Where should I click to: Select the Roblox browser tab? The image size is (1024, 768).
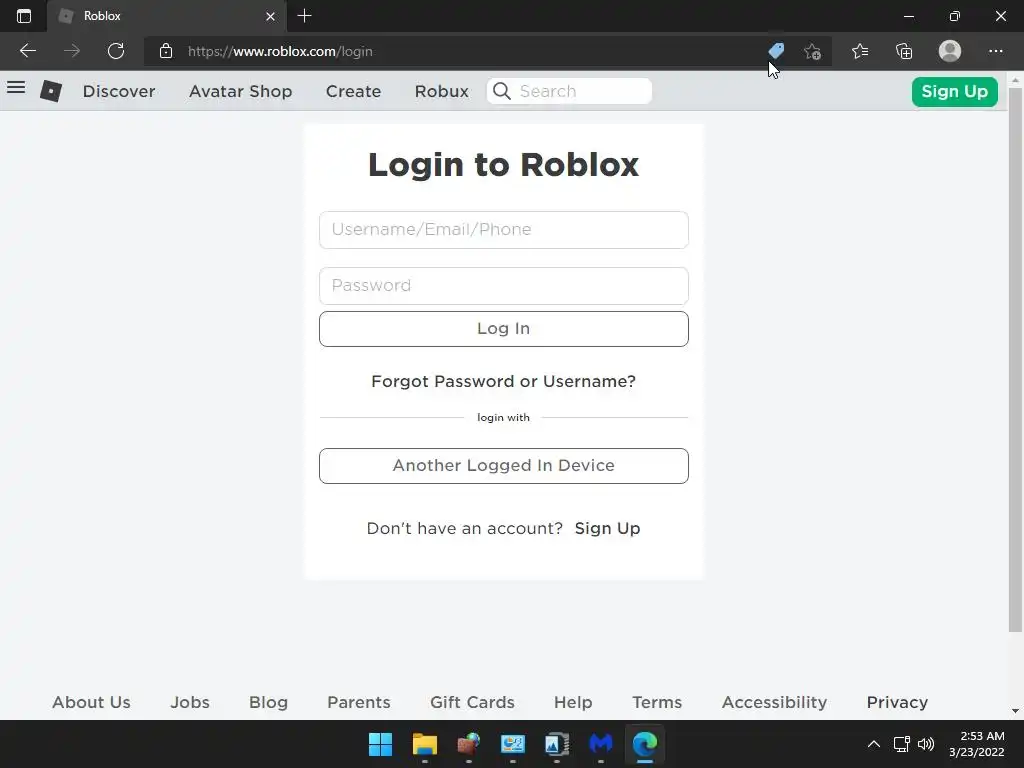[x=167, y=16]
